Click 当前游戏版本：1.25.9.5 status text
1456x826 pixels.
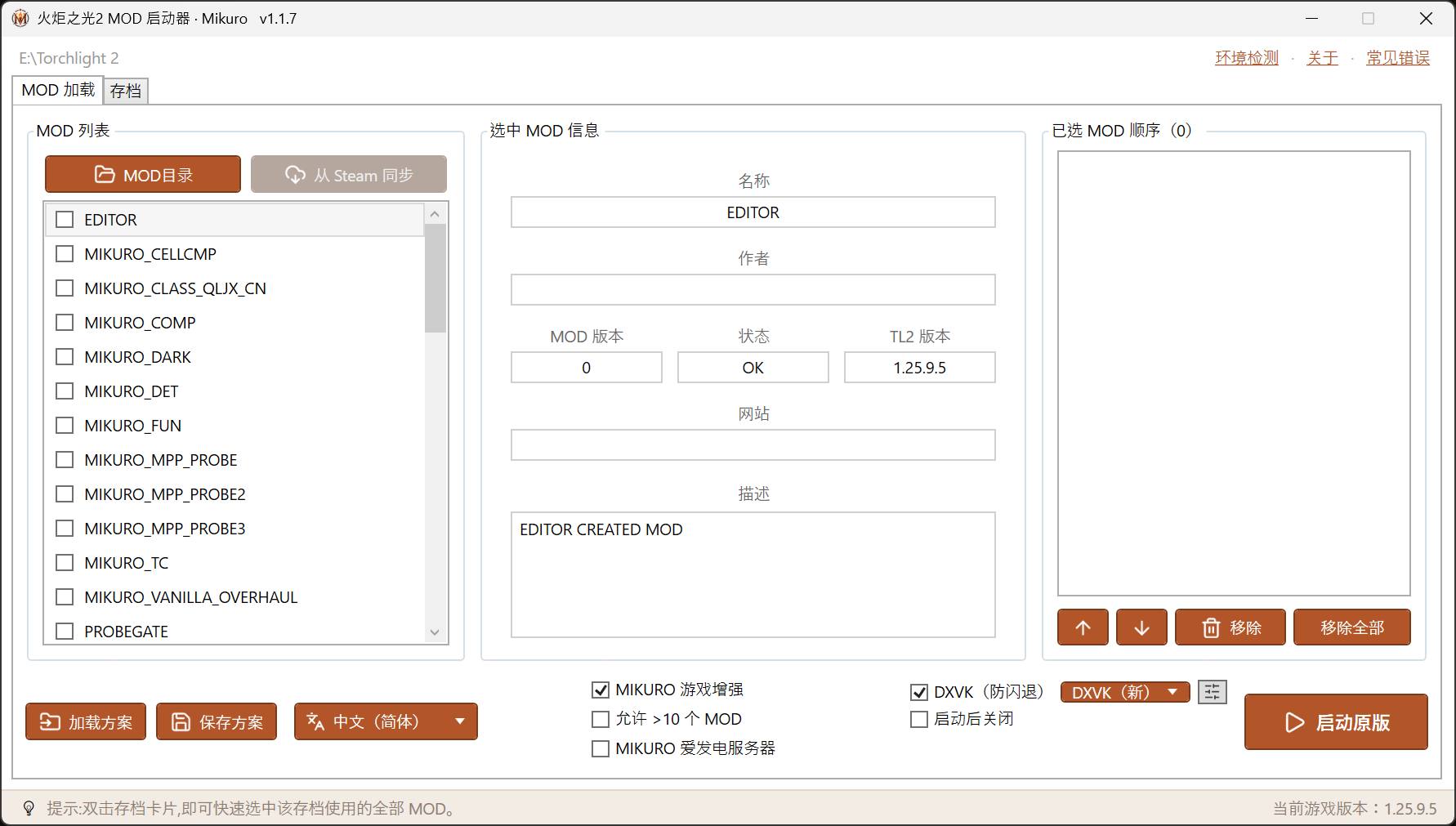[1355, 809]
